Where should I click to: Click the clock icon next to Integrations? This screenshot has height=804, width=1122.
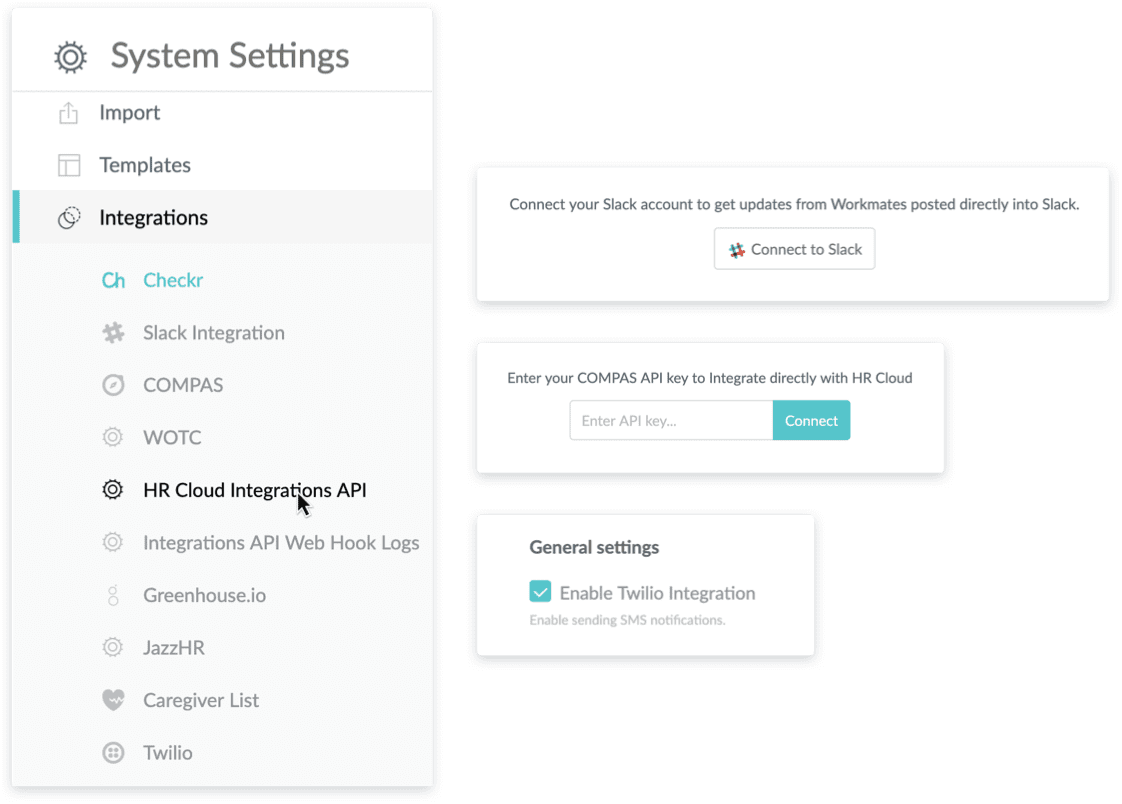pyautogui.click(x=69, y=217)
